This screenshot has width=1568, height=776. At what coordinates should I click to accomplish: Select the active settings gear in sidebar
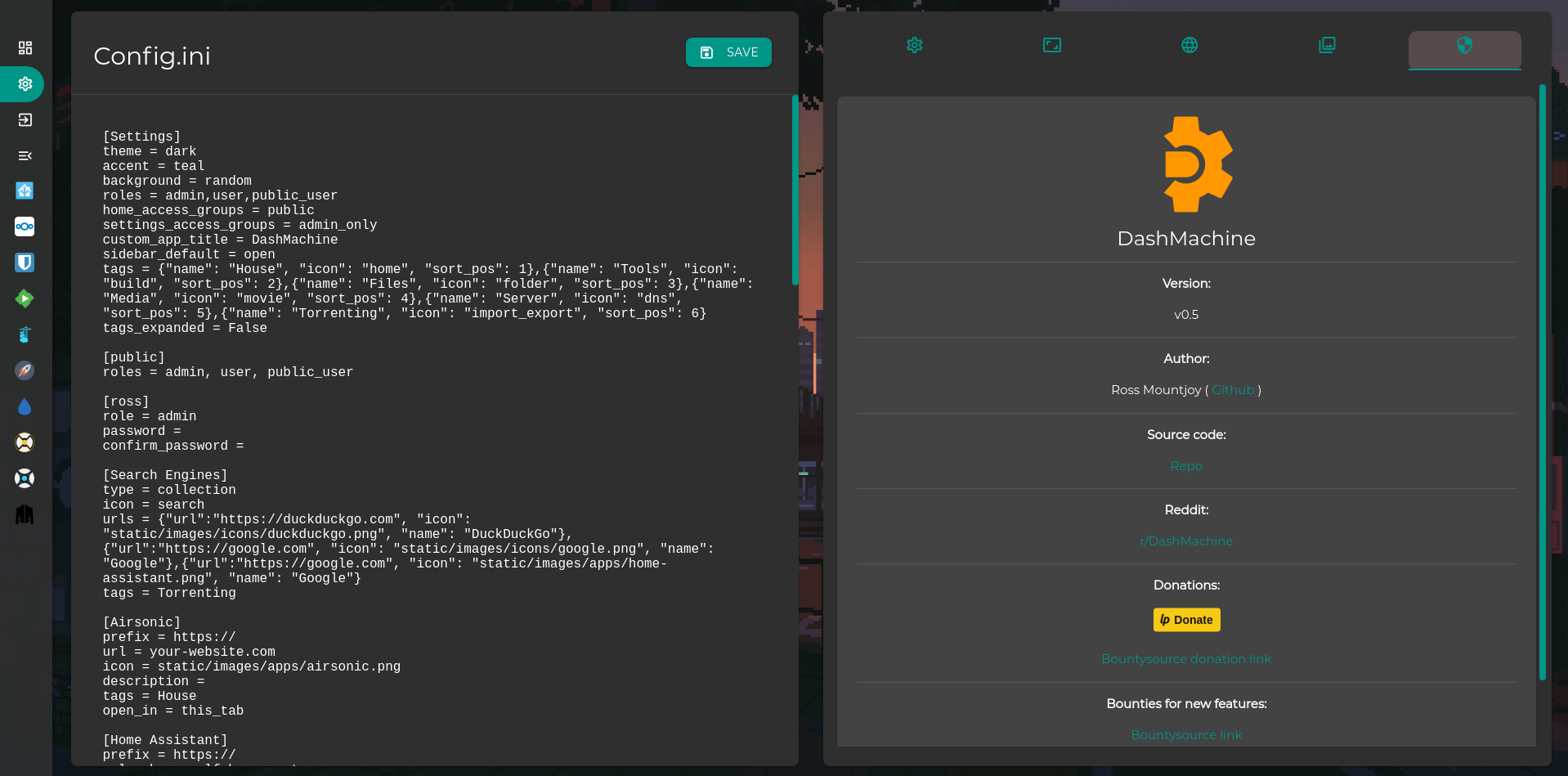click(24, 84)
